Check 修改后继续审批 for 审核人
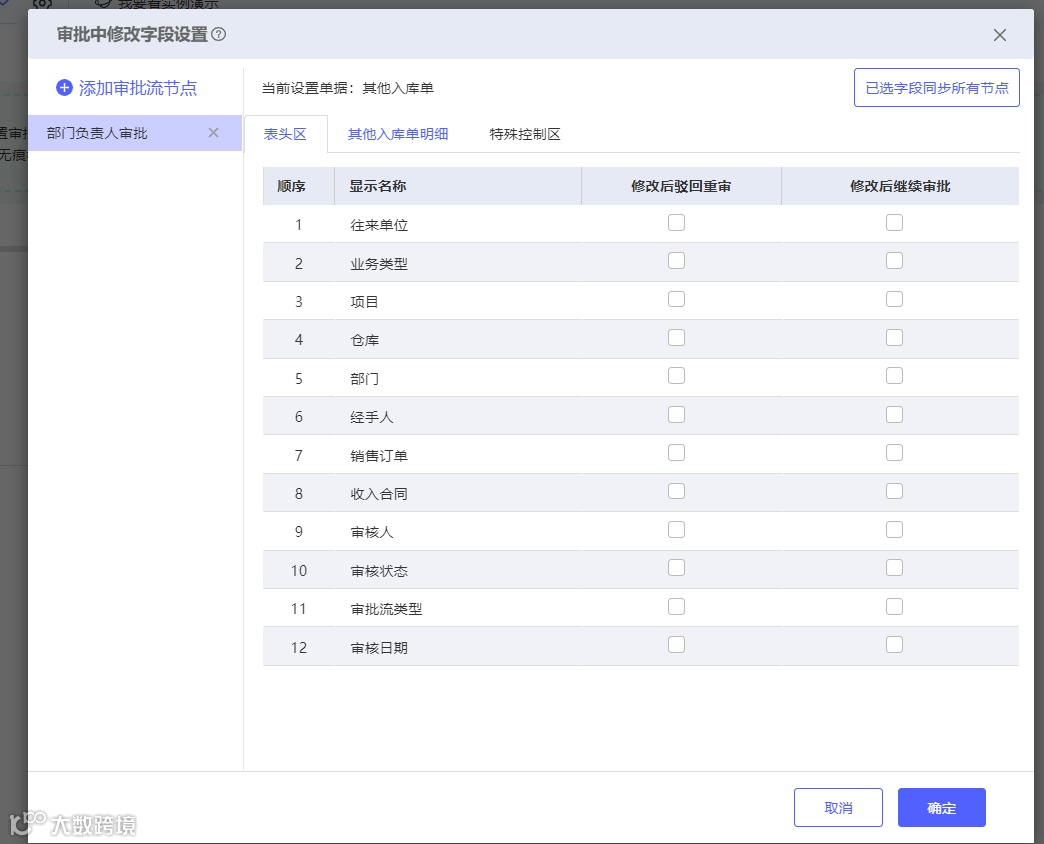Viewport: 1044px width, 844px height. [x=894, y=530]
